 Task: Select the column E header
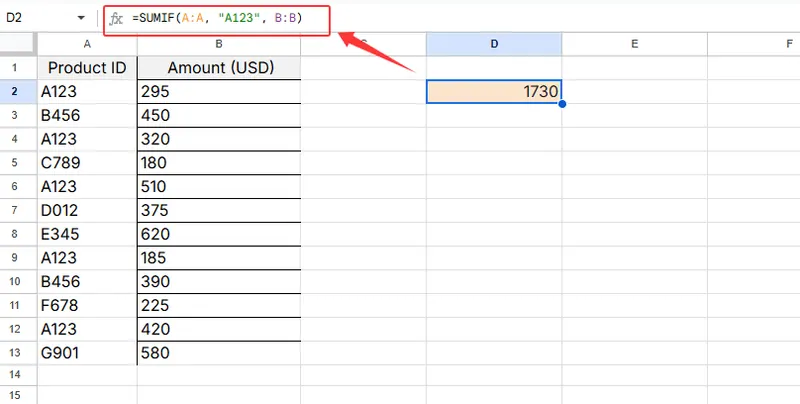635,44
